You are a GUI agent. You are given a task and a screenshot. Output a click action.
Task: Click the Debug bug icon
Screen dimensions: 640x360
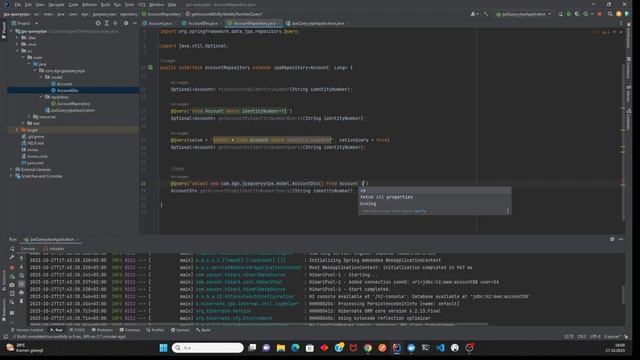point(569,14)
